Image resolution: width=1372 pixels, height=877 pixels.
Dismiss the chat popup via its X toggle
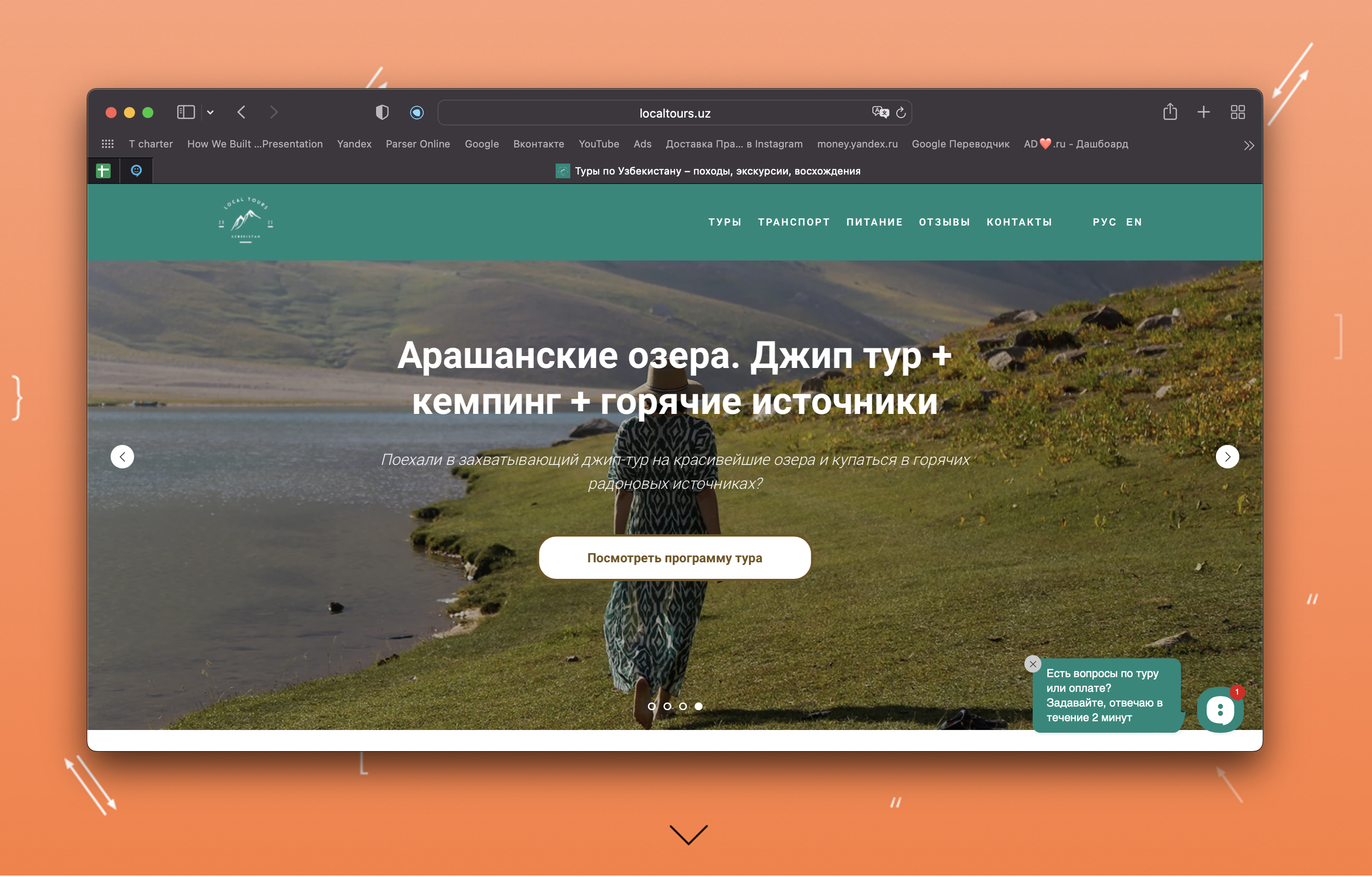click(1033, 664)
